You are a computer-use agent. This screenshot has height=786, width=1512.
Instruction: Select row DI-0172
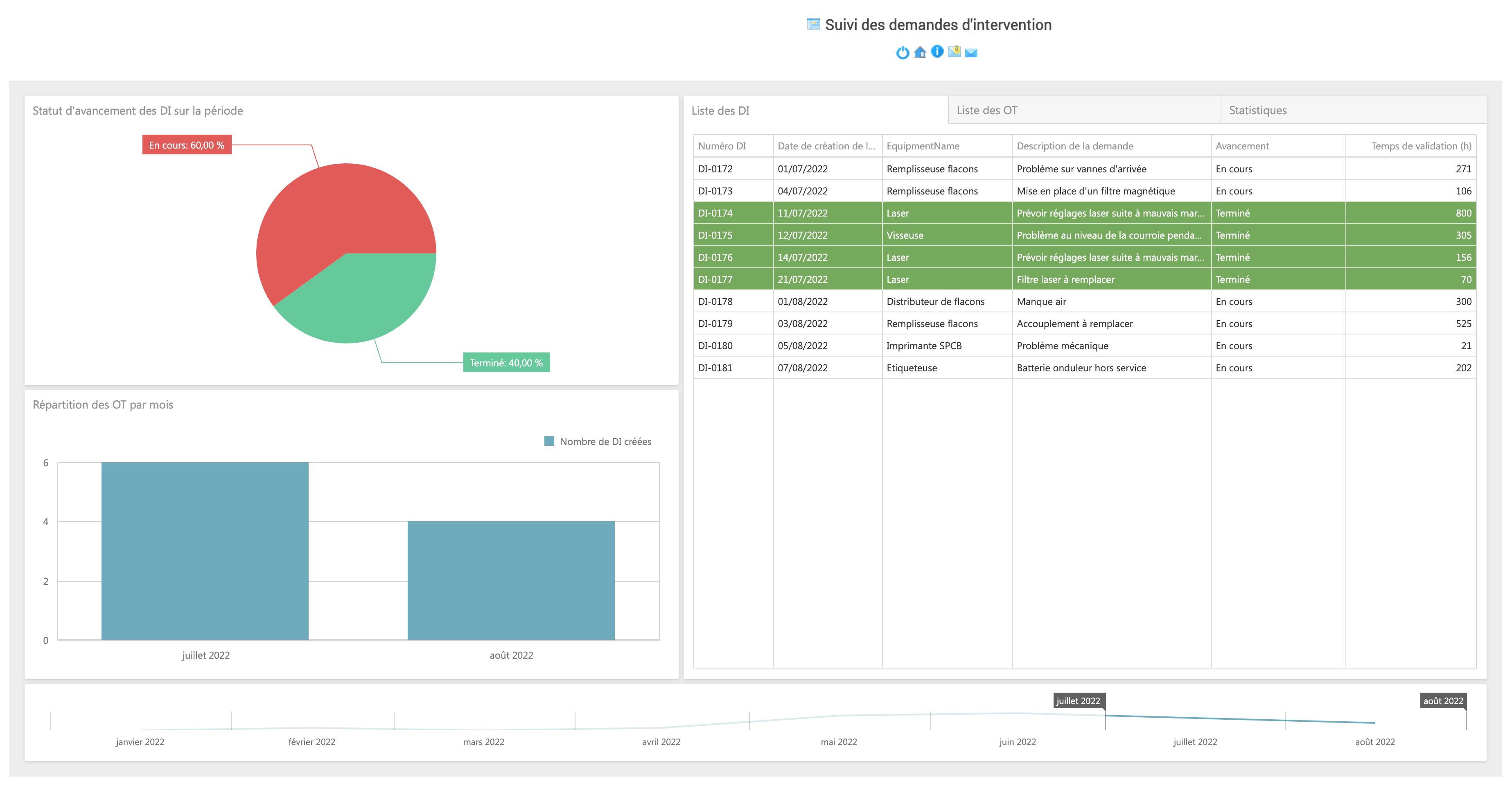pos(1085,169)
